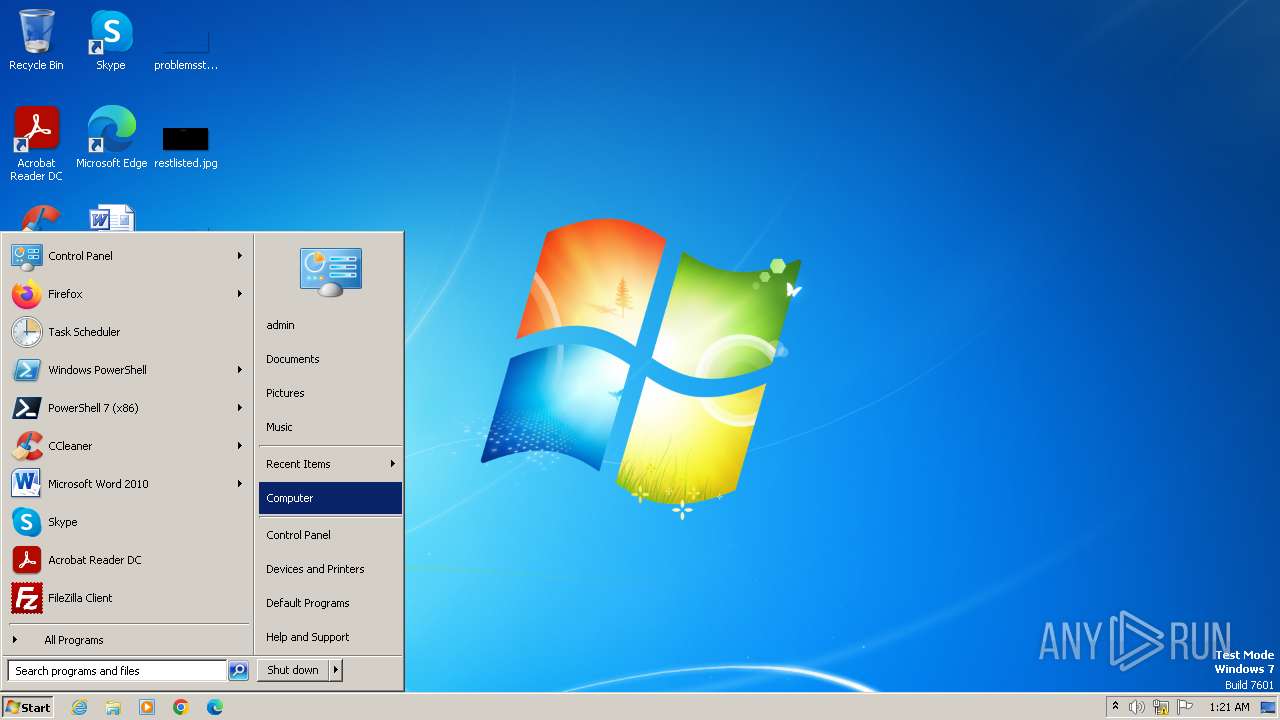Open Default Programs
This screenshot has height=720, width=1280.
click(x=330, y=603)
